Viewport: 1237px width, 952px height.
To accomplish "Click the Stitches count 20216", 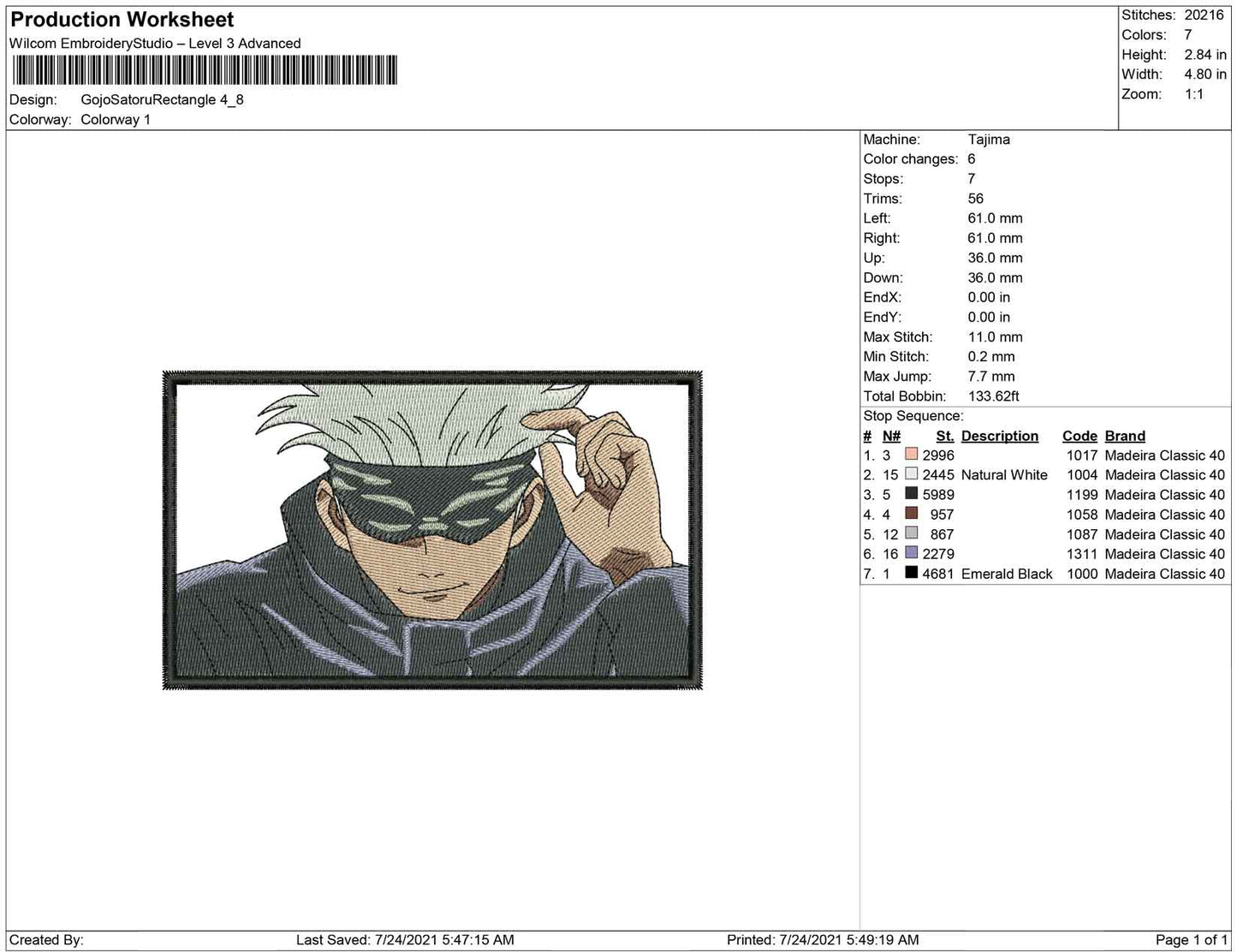I will click(x=1204, y=15).
